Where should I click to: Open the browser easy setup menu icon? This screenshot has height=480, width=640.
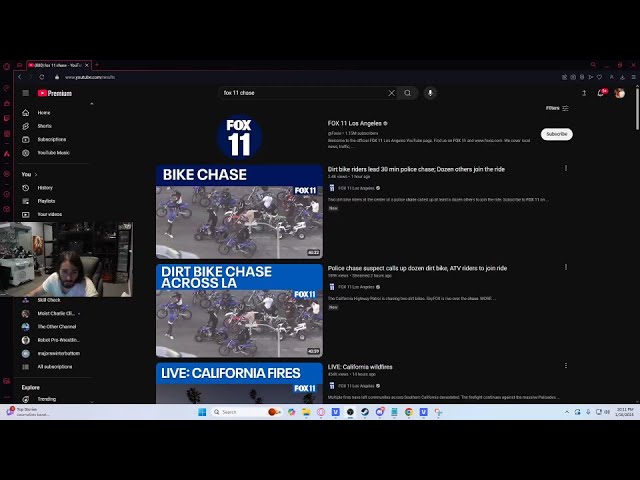[x=633, y=77]
